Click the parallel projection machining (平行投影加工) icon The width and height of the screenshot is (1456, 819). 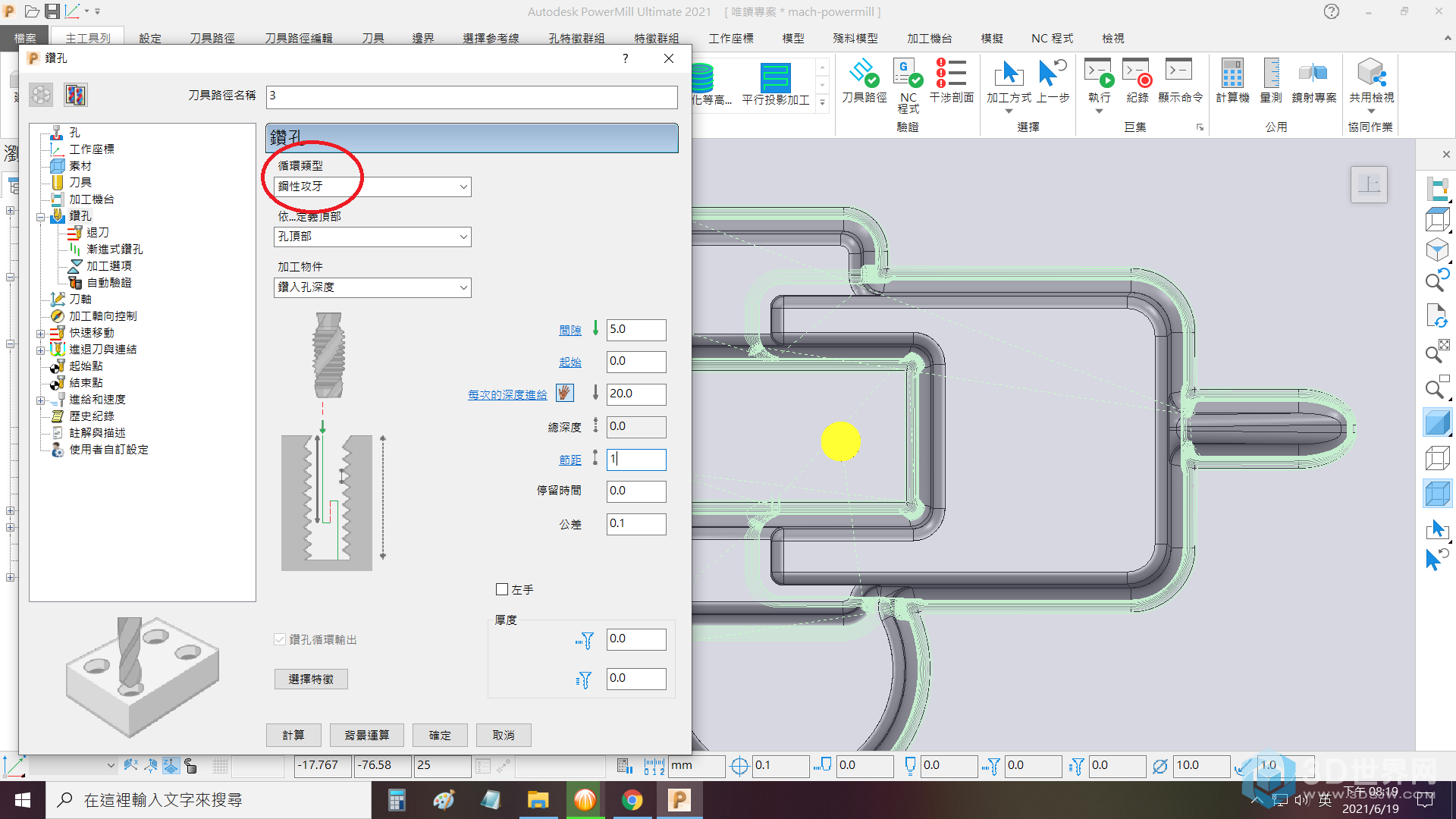pyautogui.click(x=775, y=77)
